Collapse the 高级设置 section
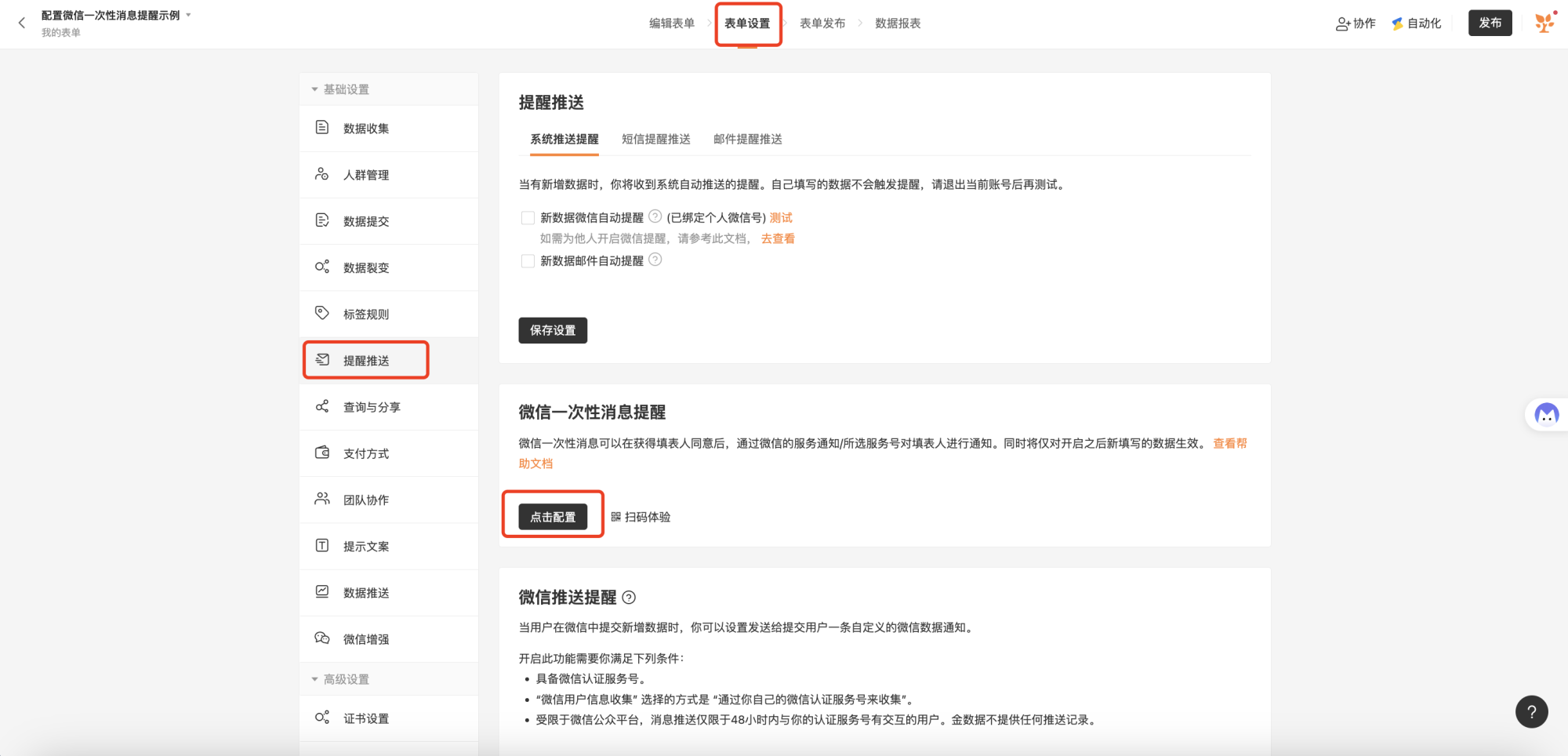The image size is (1568, 756). click(x=314, y=679)
